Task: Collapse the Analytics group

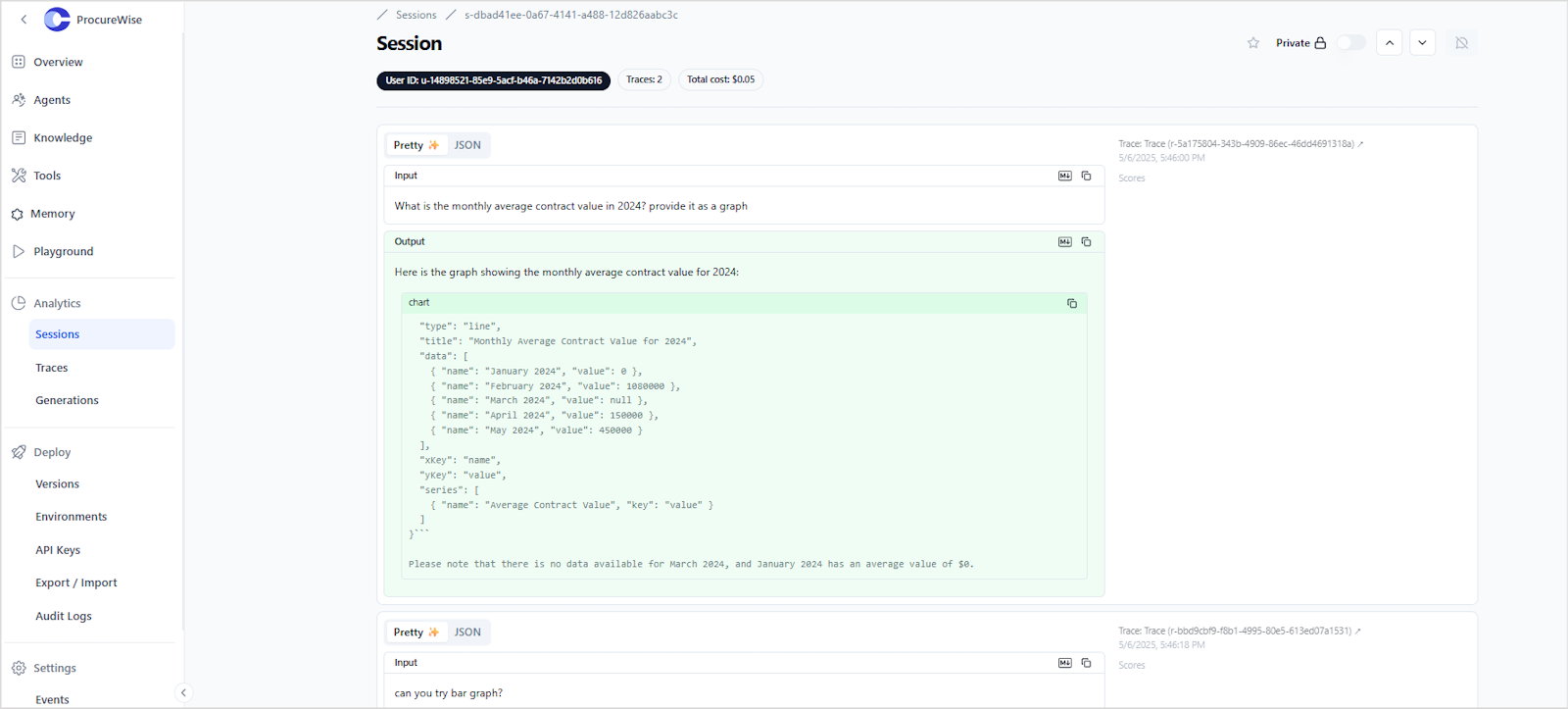Action: (x=57, y=304)
